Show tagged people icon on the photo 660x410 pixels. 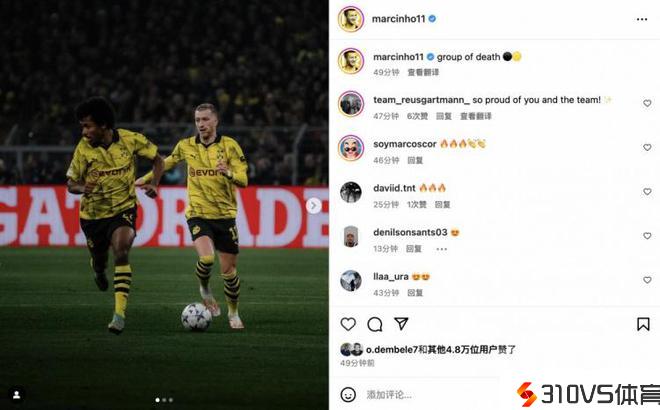click(x=17, y=394)
